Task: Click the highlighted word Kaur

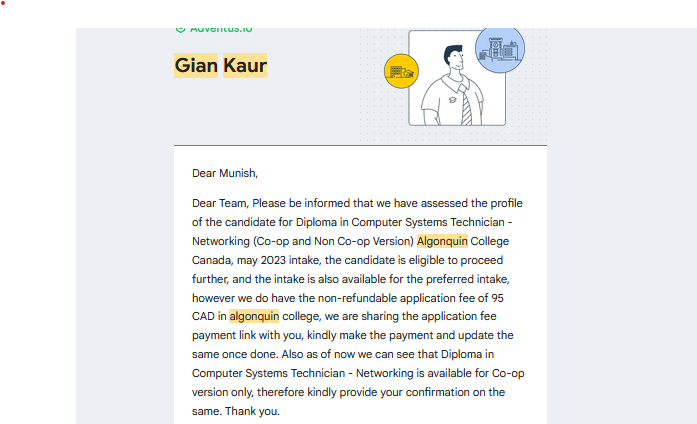Action: [x=245, y=65]
